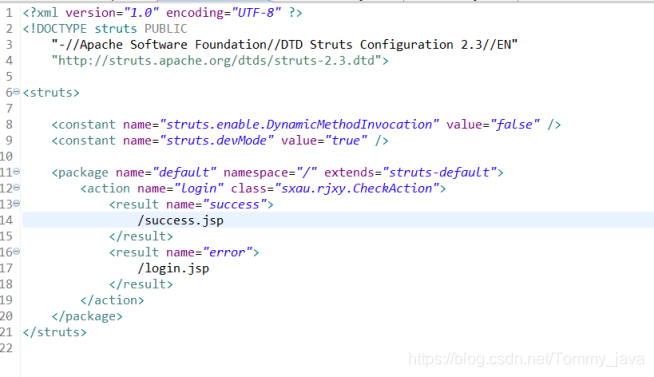Image resolution: width=654 pixels, height=377 pixels.
Task: Click the namespace value "/"
Action: [x=306, y=173]
